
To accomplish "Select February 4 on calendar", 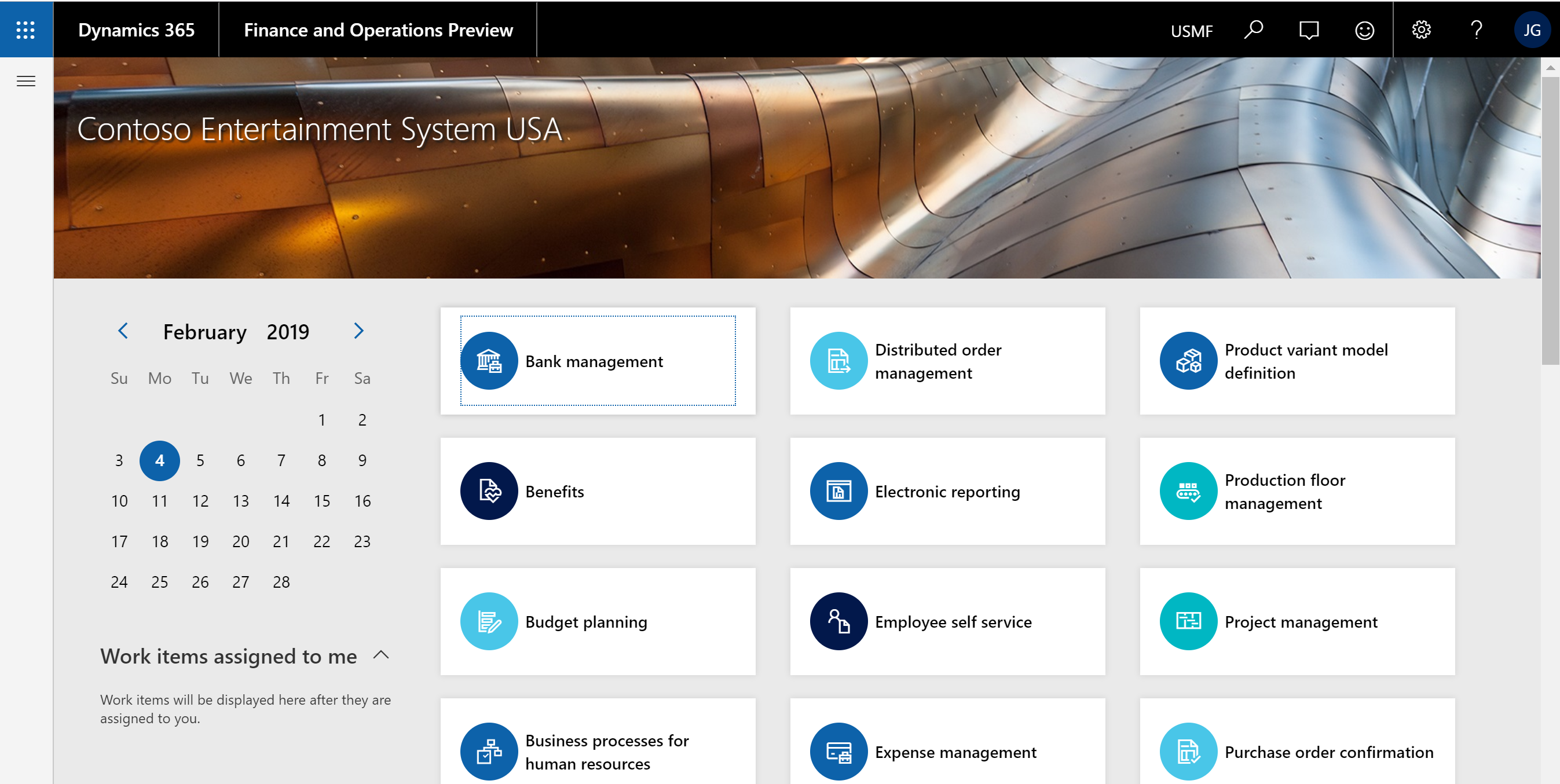I will click(x=159, y=460).
